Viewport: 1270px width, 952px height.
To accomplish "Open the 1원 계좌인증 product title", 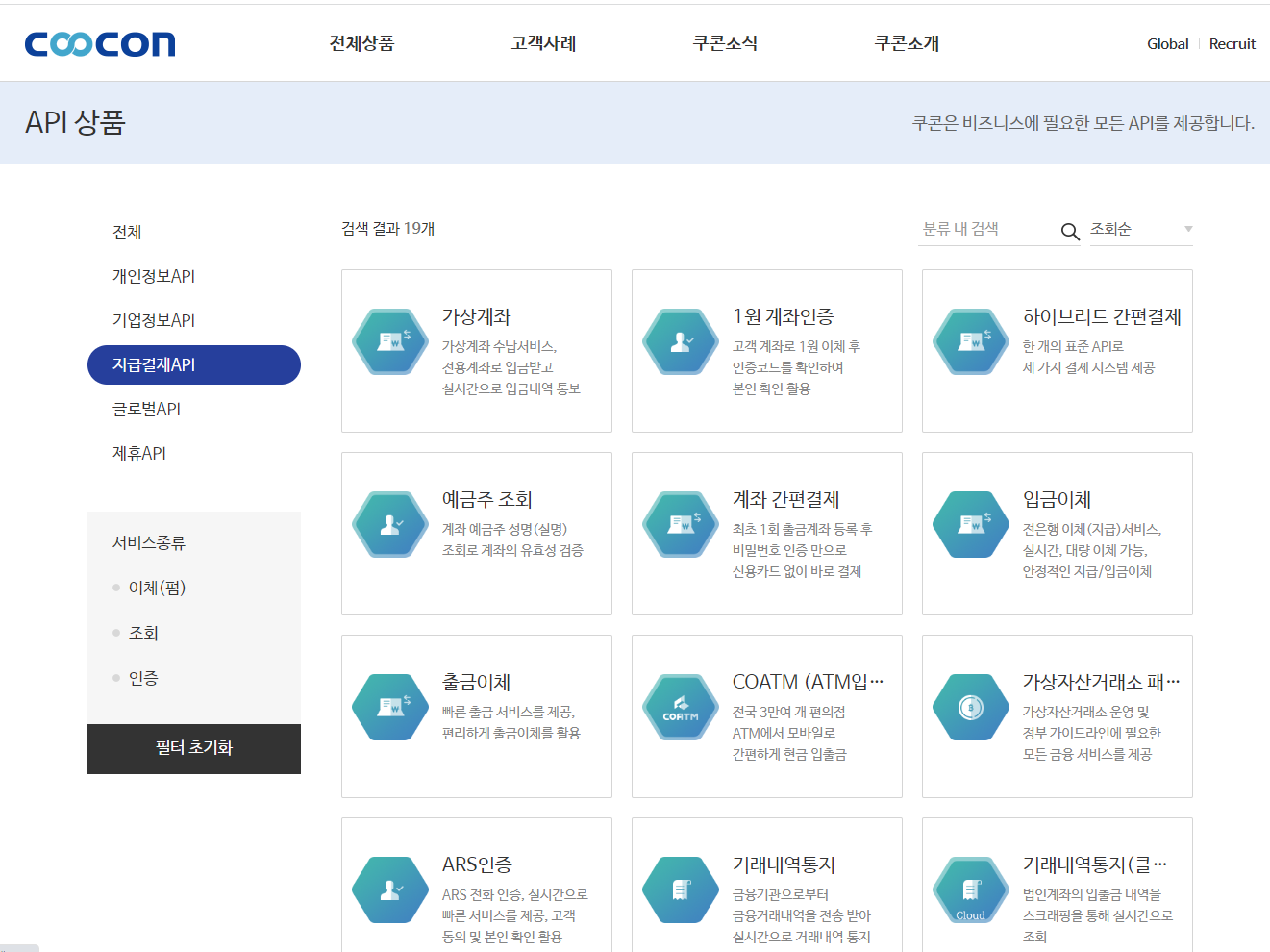I will (x=783, y=316).
